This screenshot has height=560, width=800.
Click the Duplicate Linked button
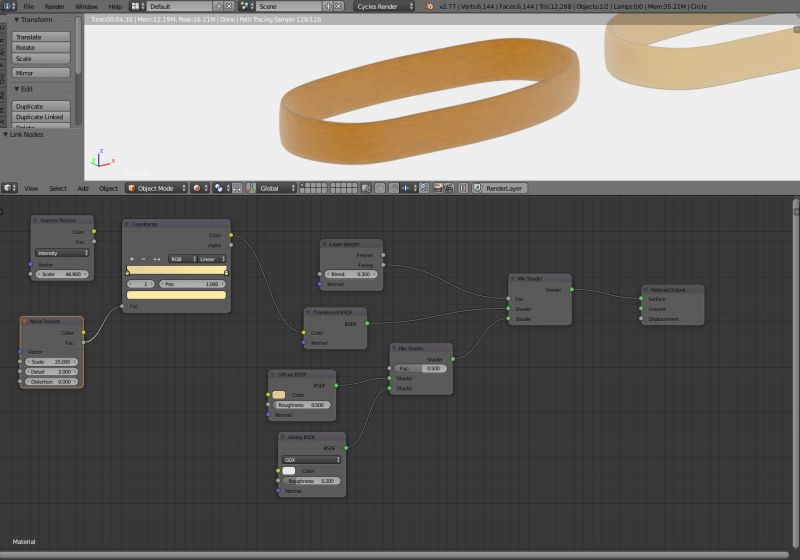[41, 117]
